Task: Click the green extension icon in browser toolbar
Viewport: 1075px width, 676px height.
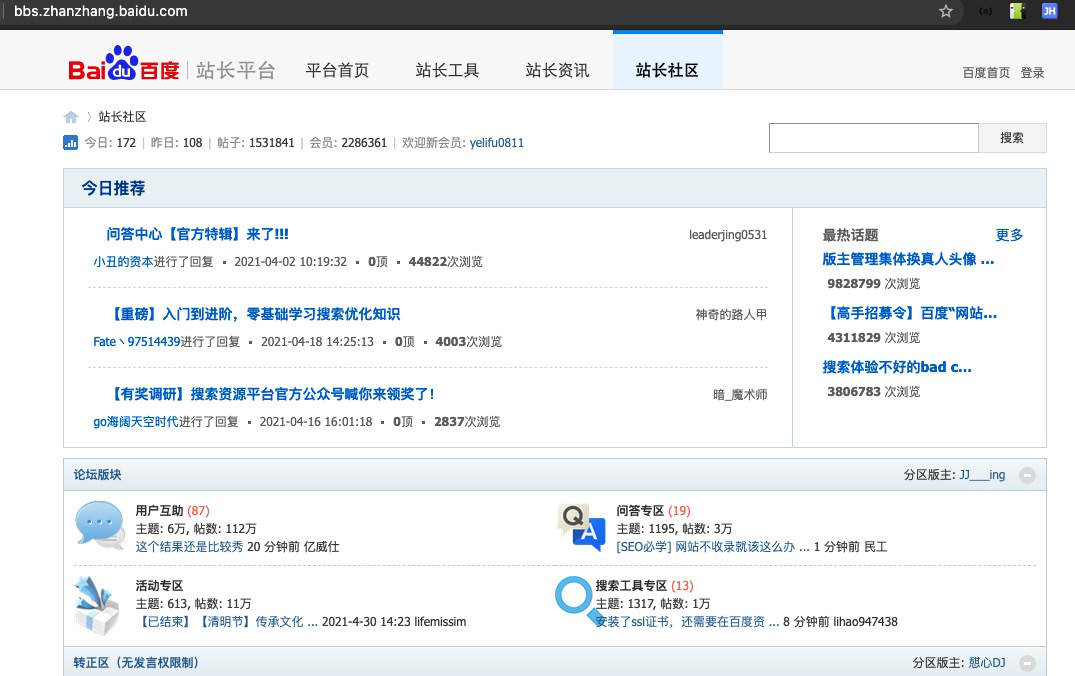Action: (1016, 11)
